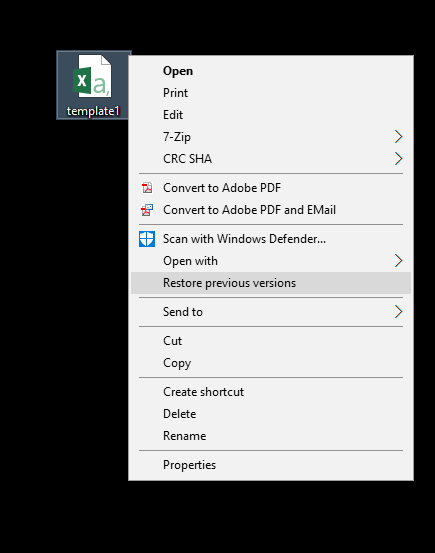Open Properties from the context menu
435x553 pixels.
coord(271,465)
